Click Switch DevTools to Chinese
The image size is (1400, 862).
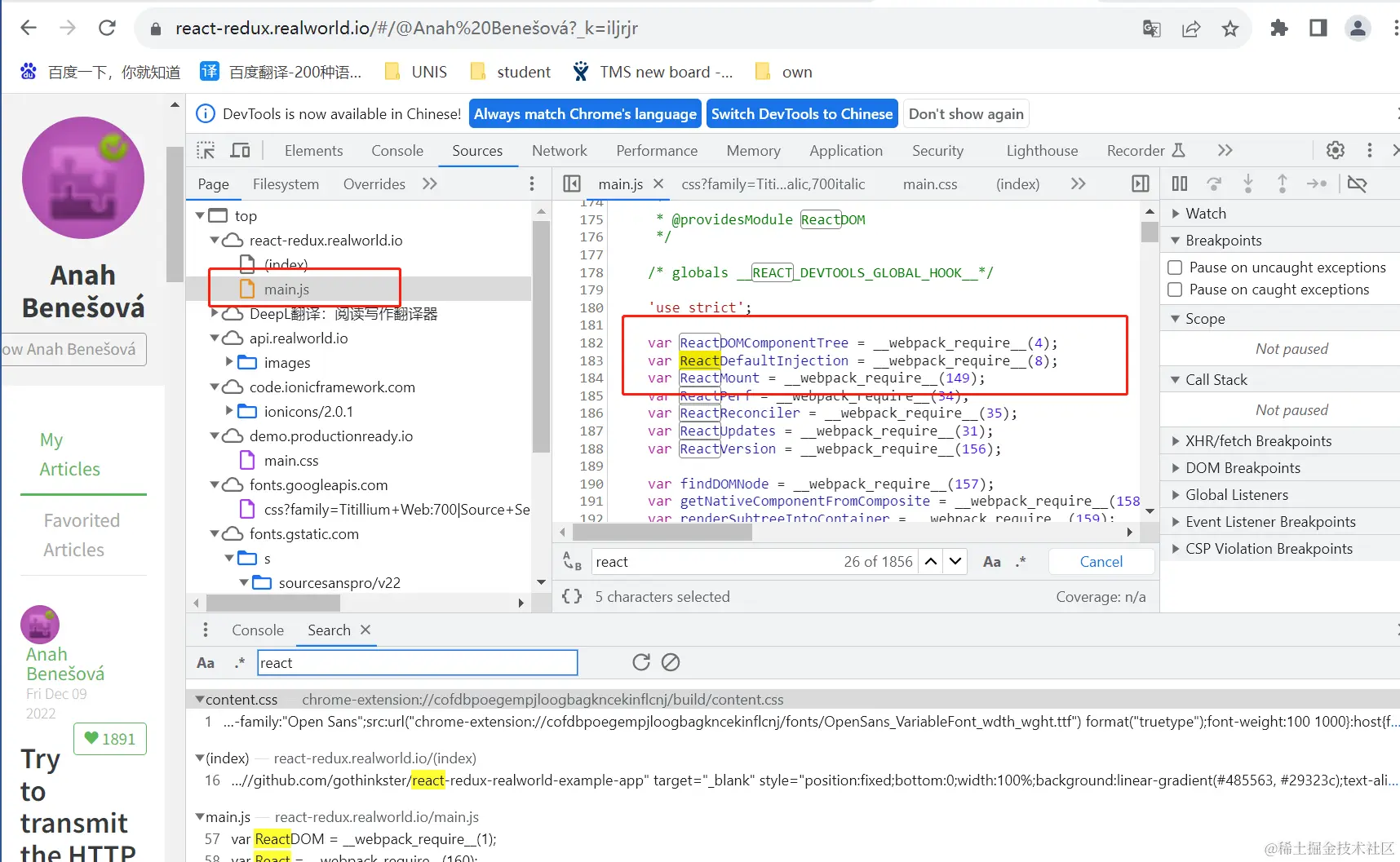pos(802,113)
